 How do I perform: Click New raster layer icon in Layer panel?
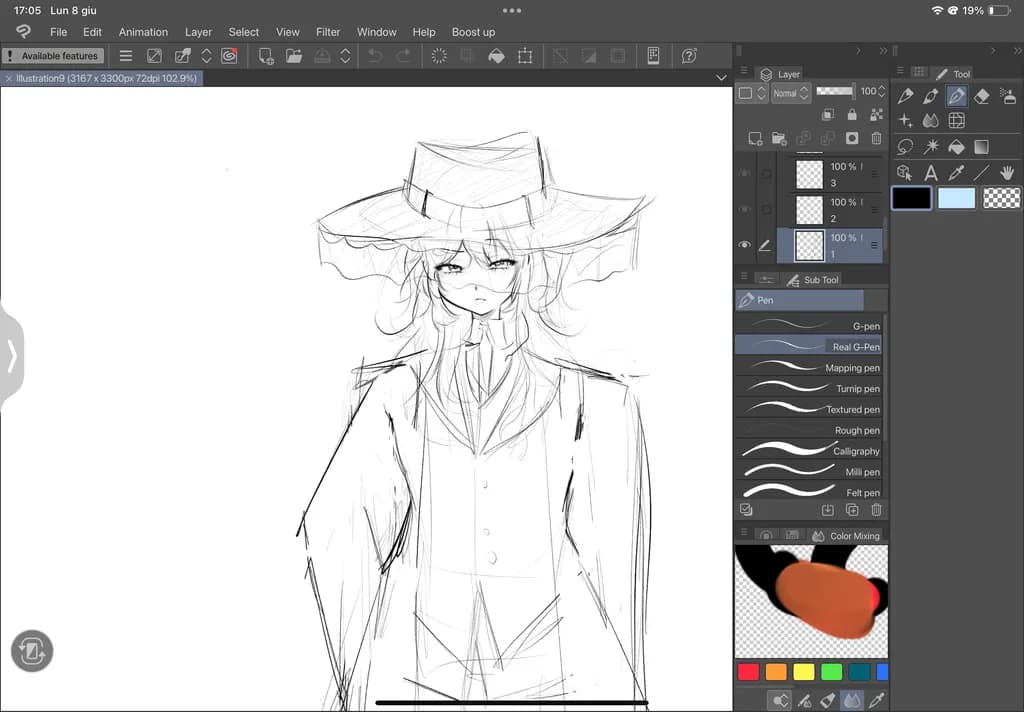click(755, 138)
